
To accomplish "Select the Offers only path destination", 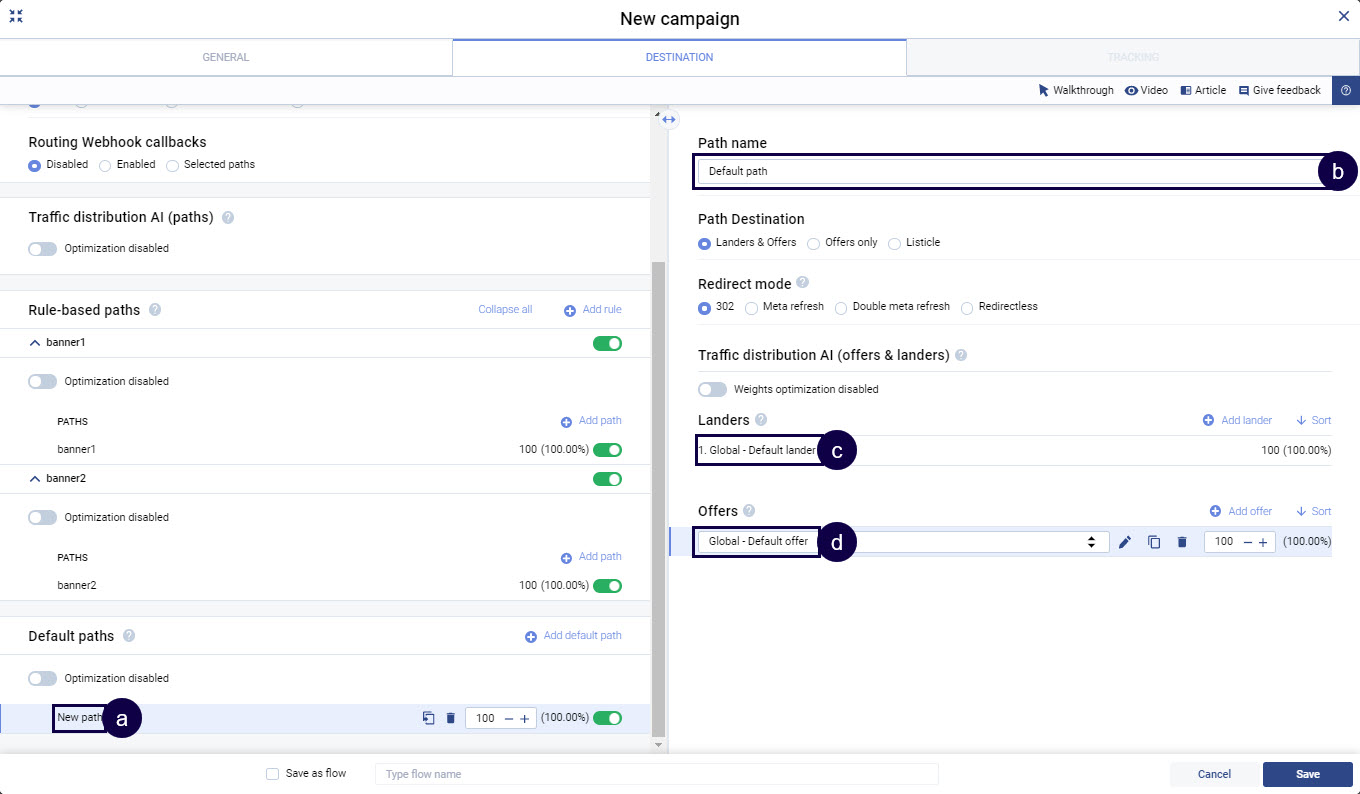I will point(814,243).
